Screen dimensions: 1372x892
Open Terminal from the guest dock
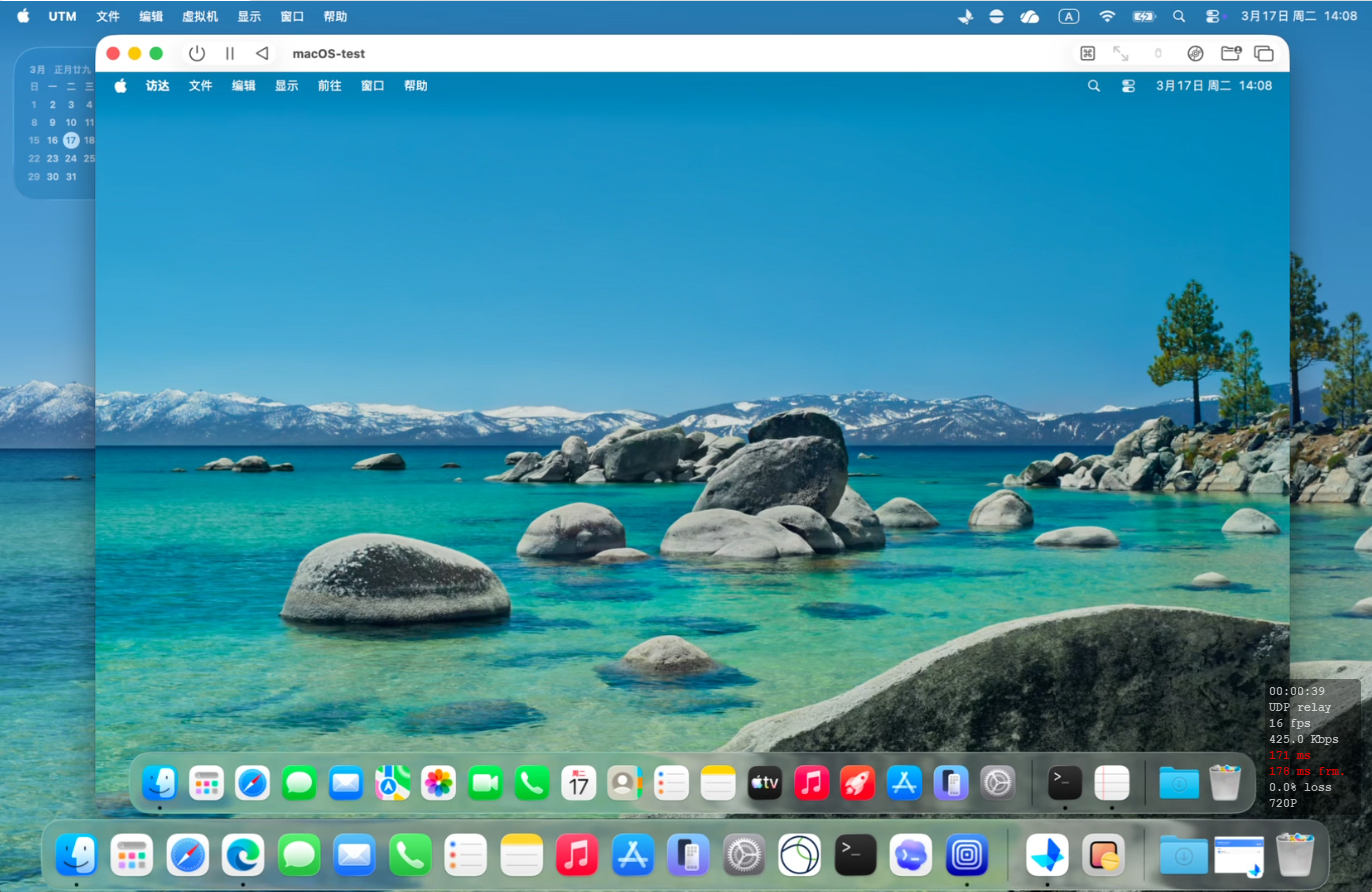[x=1063, y=783]
